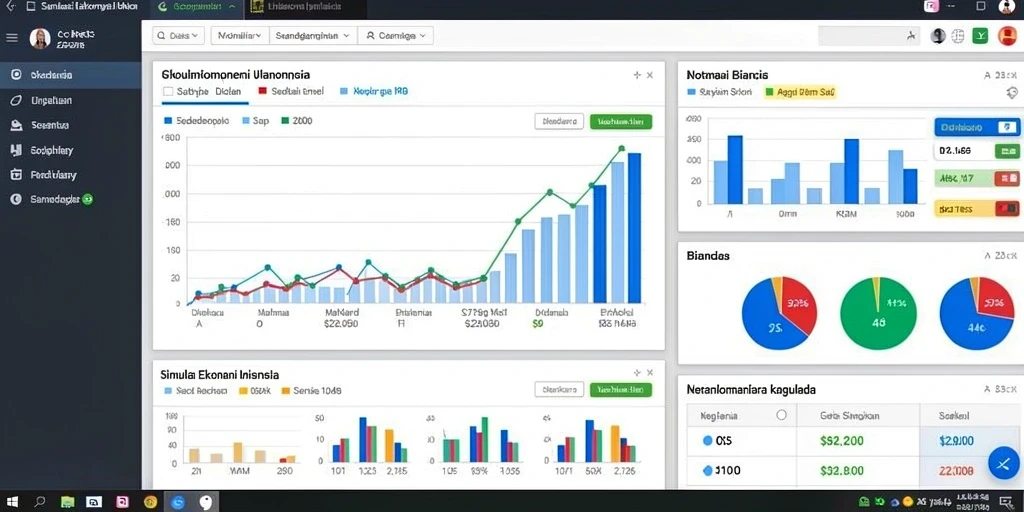The image size is (1024, 512).
Task: Click the blue floating action button
Action: pyautogui.click(x=1004, y=464)
